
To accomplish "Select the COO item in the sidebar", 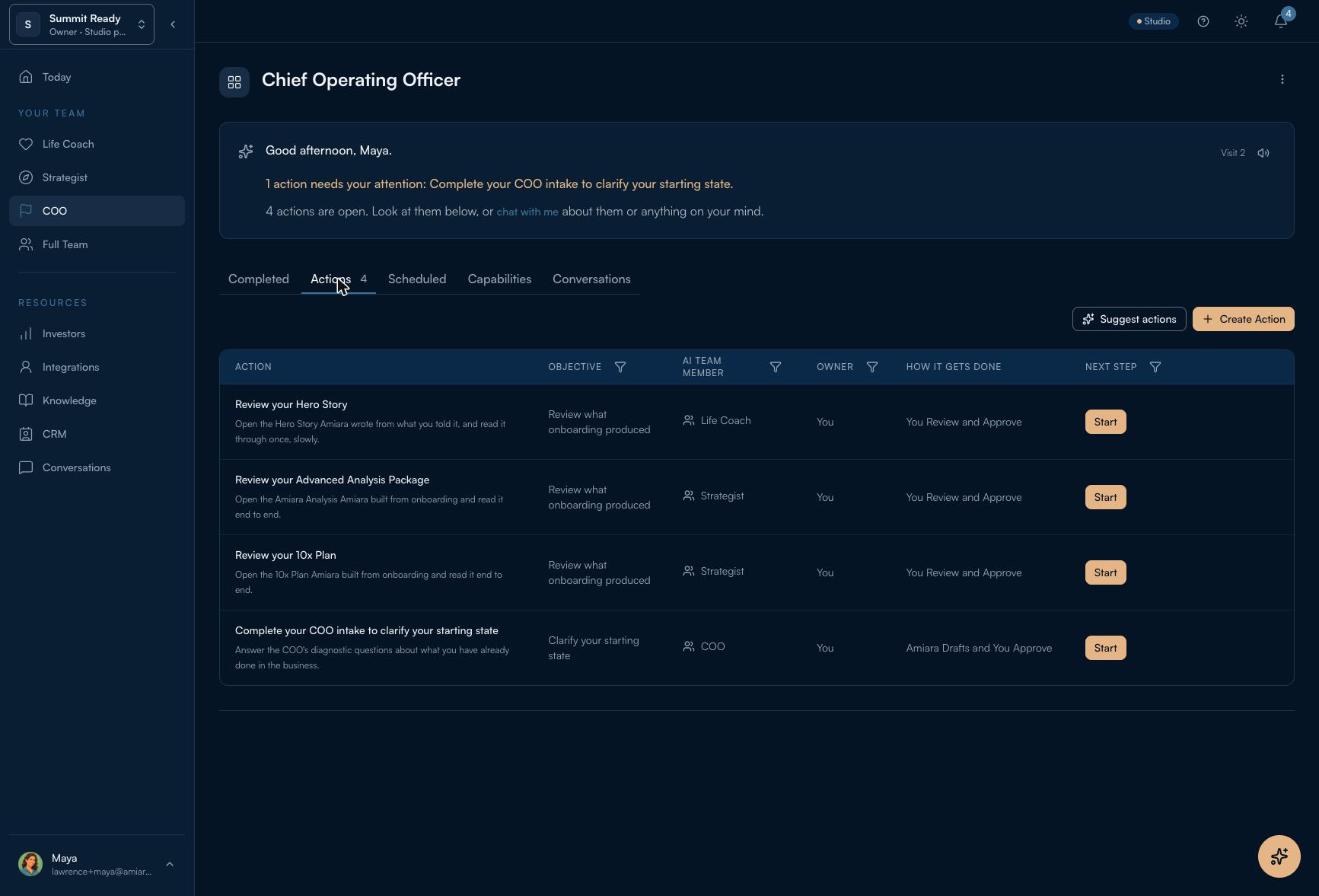I will [97, 211].
